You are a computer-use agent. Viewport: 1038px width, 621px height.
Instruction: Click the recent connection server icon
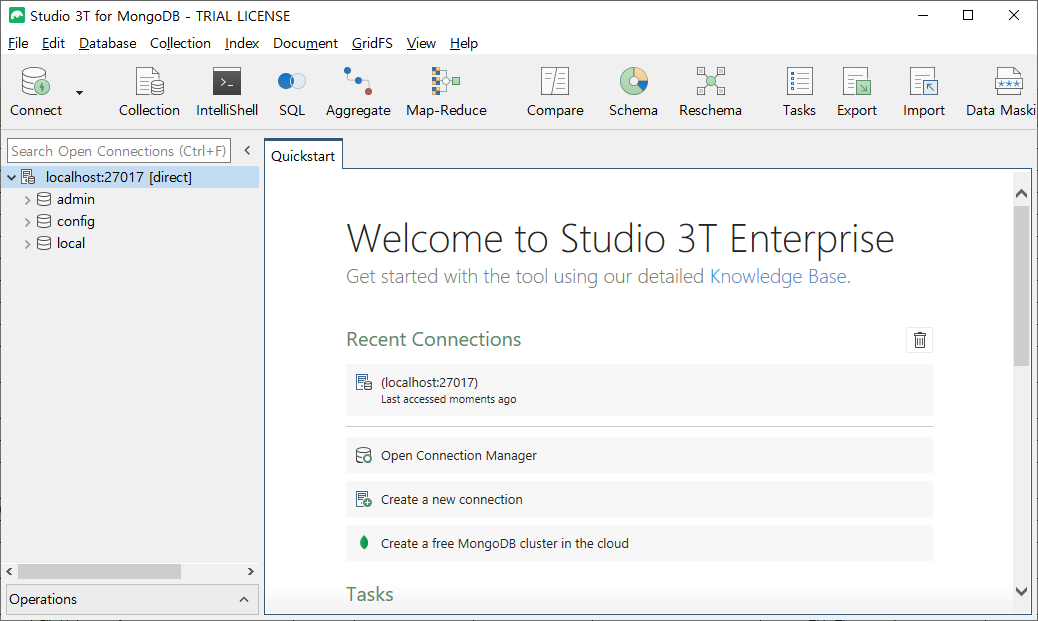(x=363, y=382)
